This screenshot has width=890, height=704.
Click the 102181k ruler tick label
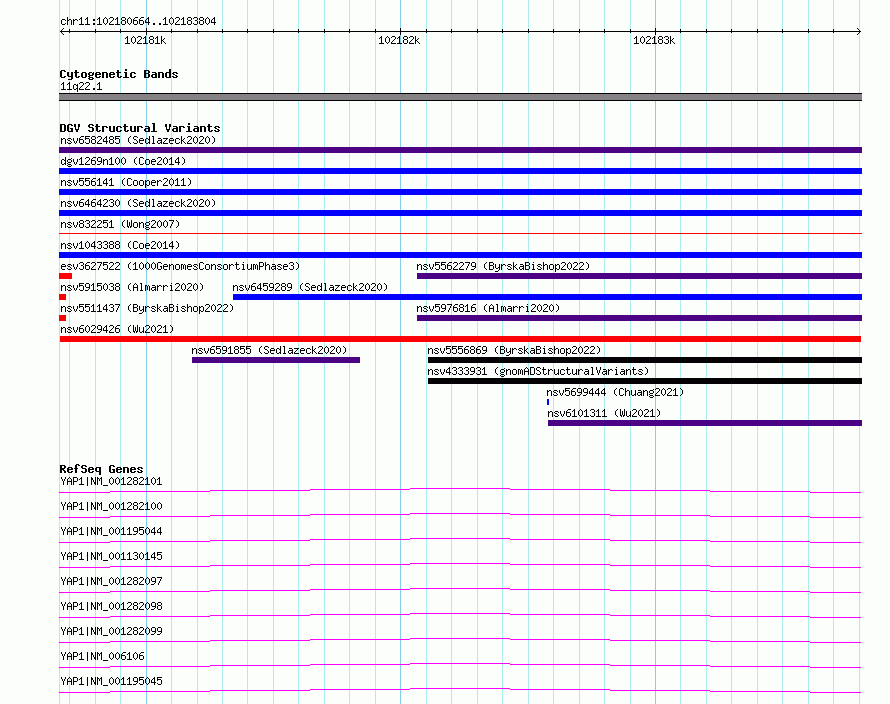coord(145,40)
